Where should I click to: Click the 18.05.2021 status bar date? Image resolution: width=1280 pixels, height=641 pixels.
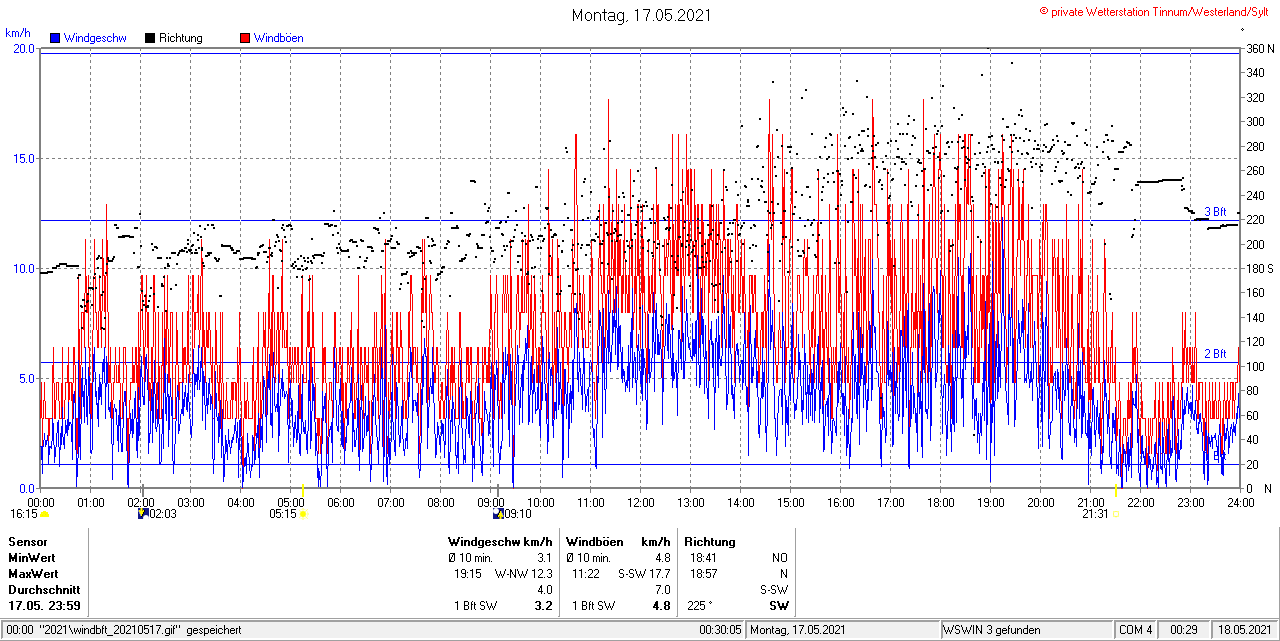[1244, 630]
